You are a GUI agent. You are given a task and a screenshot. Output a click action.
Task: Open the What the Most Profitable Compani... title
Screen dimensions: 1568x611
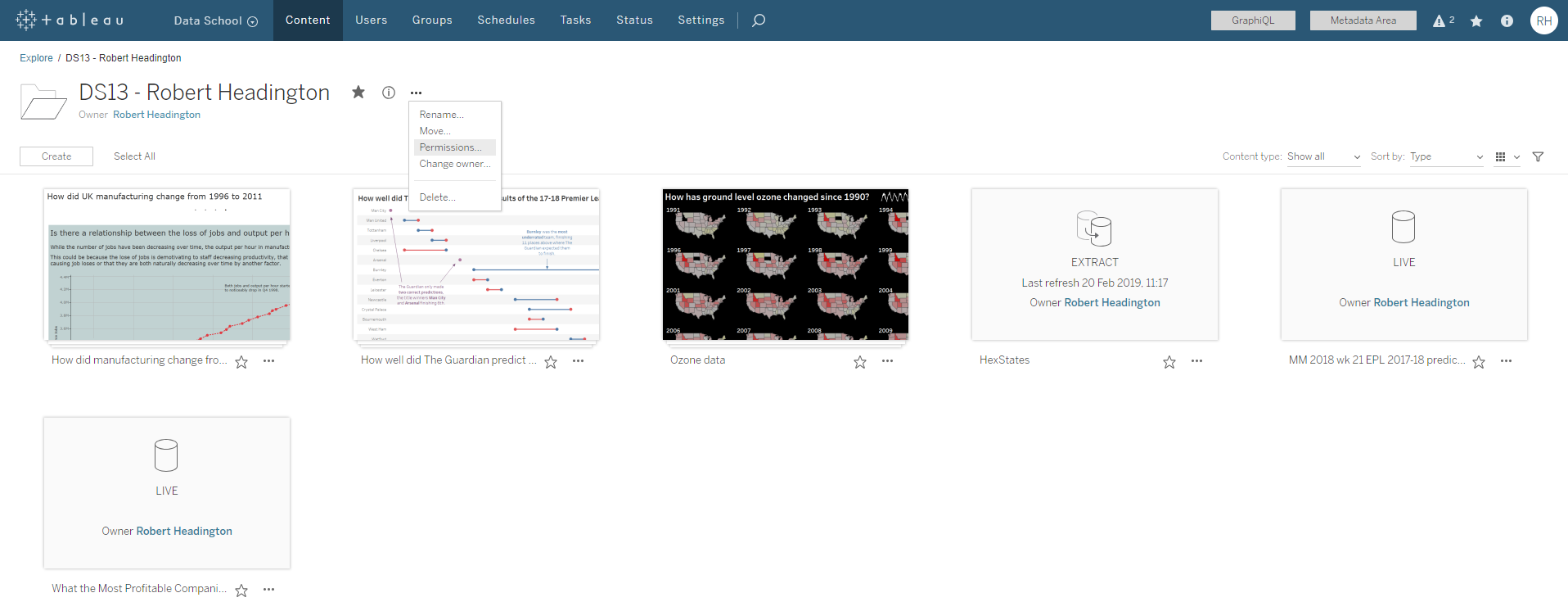pos(139,589)
